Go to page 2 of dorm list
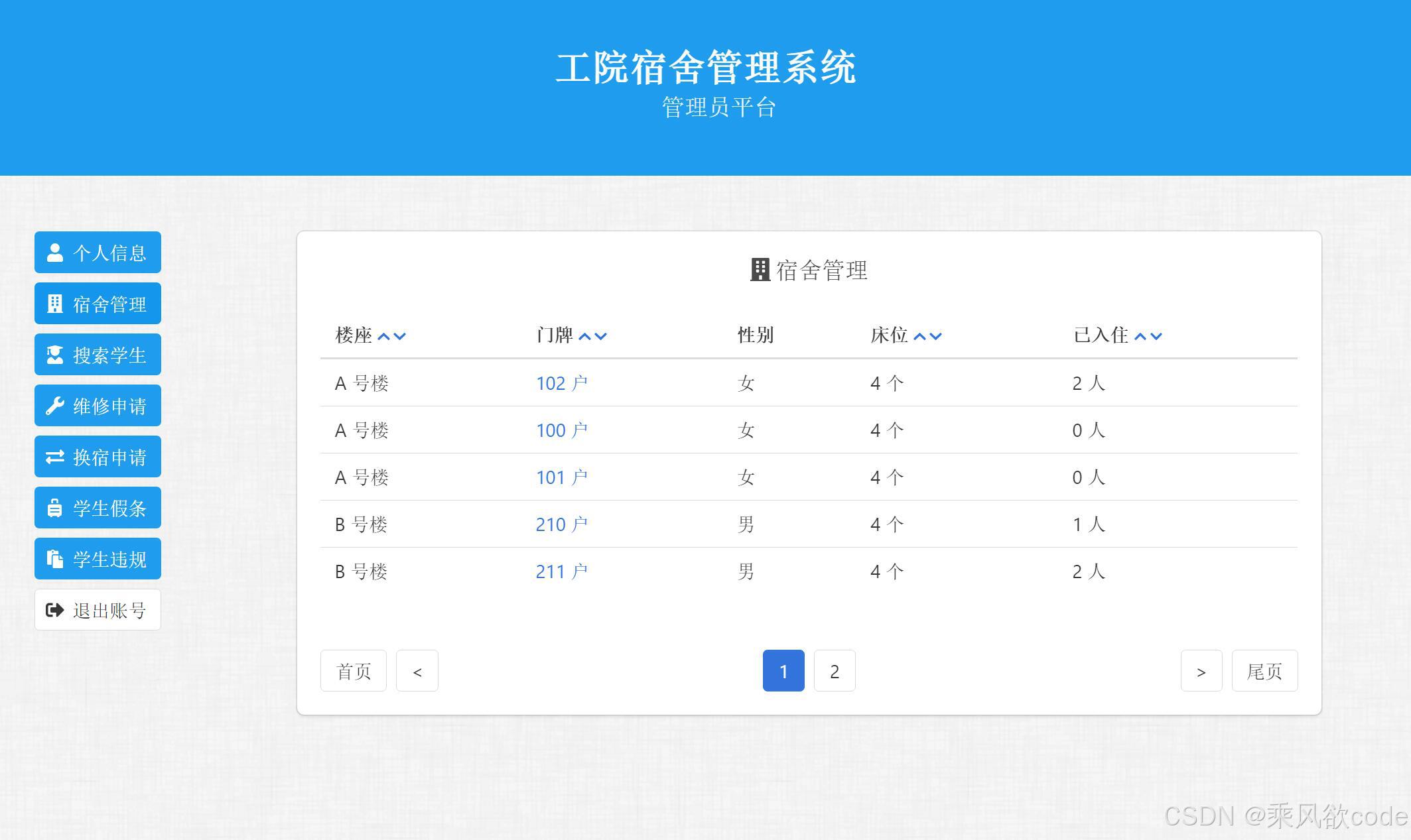The width and height of the screenshot is (1411, 840). tap(834, 670)
